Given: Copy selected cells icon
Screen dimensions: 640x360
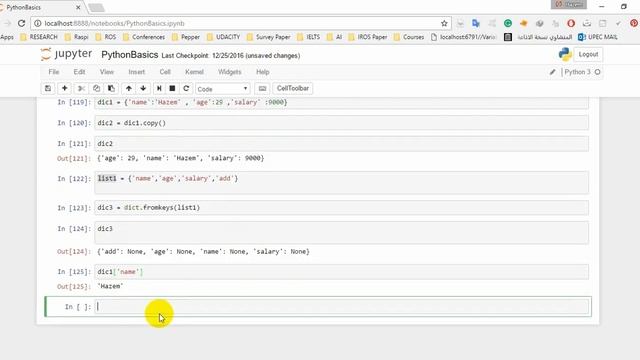Looking at the screenshot, I should pos(96,88).
